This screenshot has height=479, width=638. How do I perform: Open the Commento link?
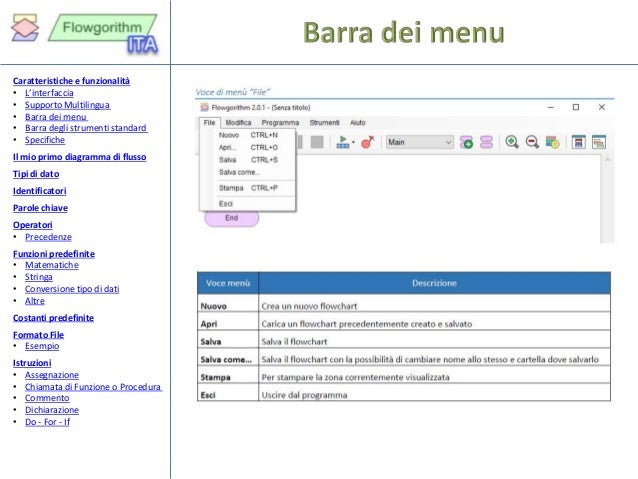tap(47, 398)
